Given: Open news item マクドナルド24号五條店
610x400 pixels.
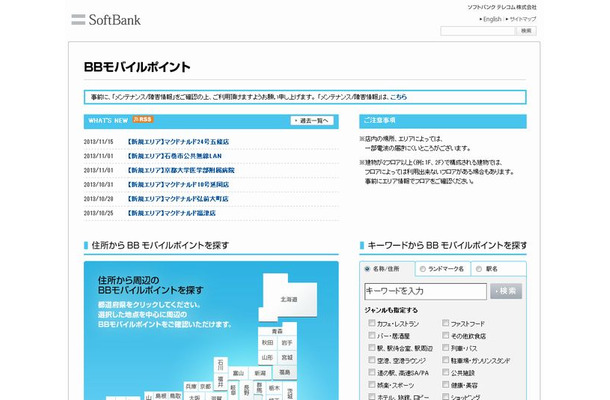Looking at the screenshot, I should point(178,142).
